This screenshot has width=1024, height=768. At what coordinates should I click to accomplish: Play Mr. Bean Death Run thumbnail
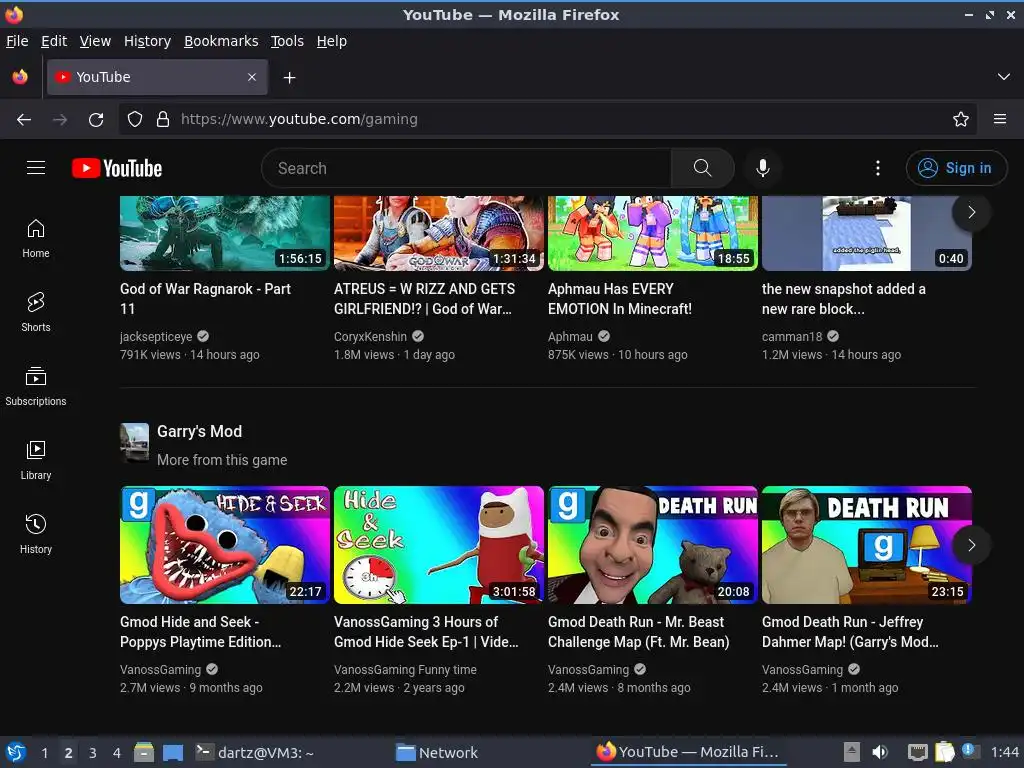[x=652, y=545]
